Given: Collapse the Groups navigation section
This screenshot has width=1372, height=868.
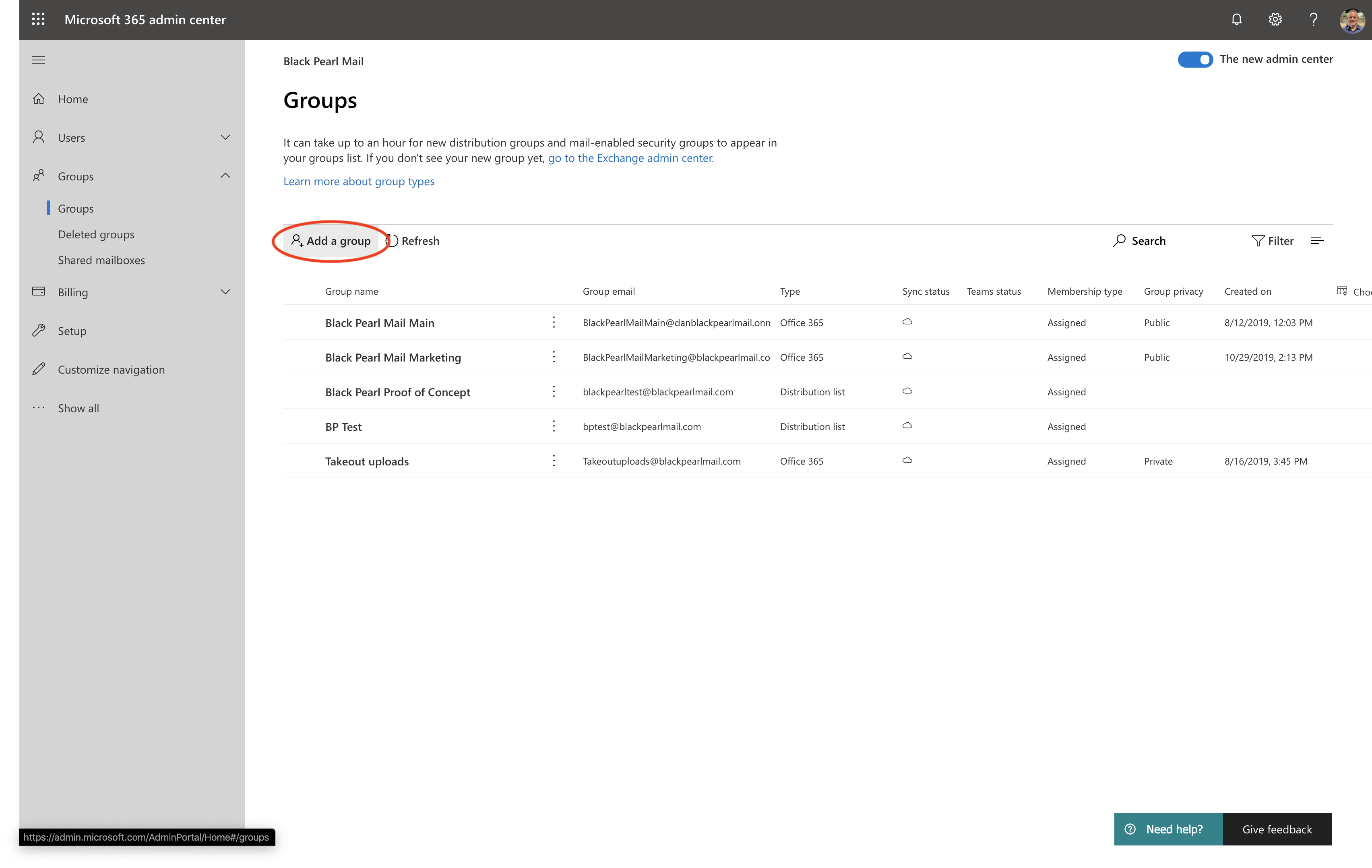Looking at the screenshot, I should pyautogui.click(x=225, y=176).
